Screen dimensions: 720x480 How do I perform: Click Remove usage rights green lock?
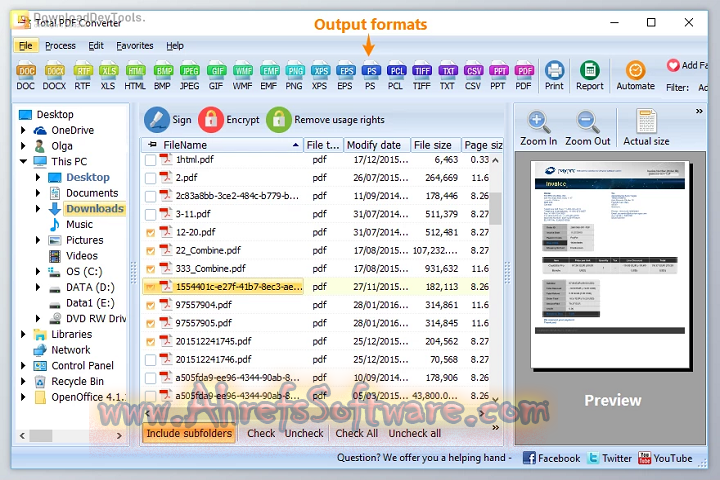279,120
